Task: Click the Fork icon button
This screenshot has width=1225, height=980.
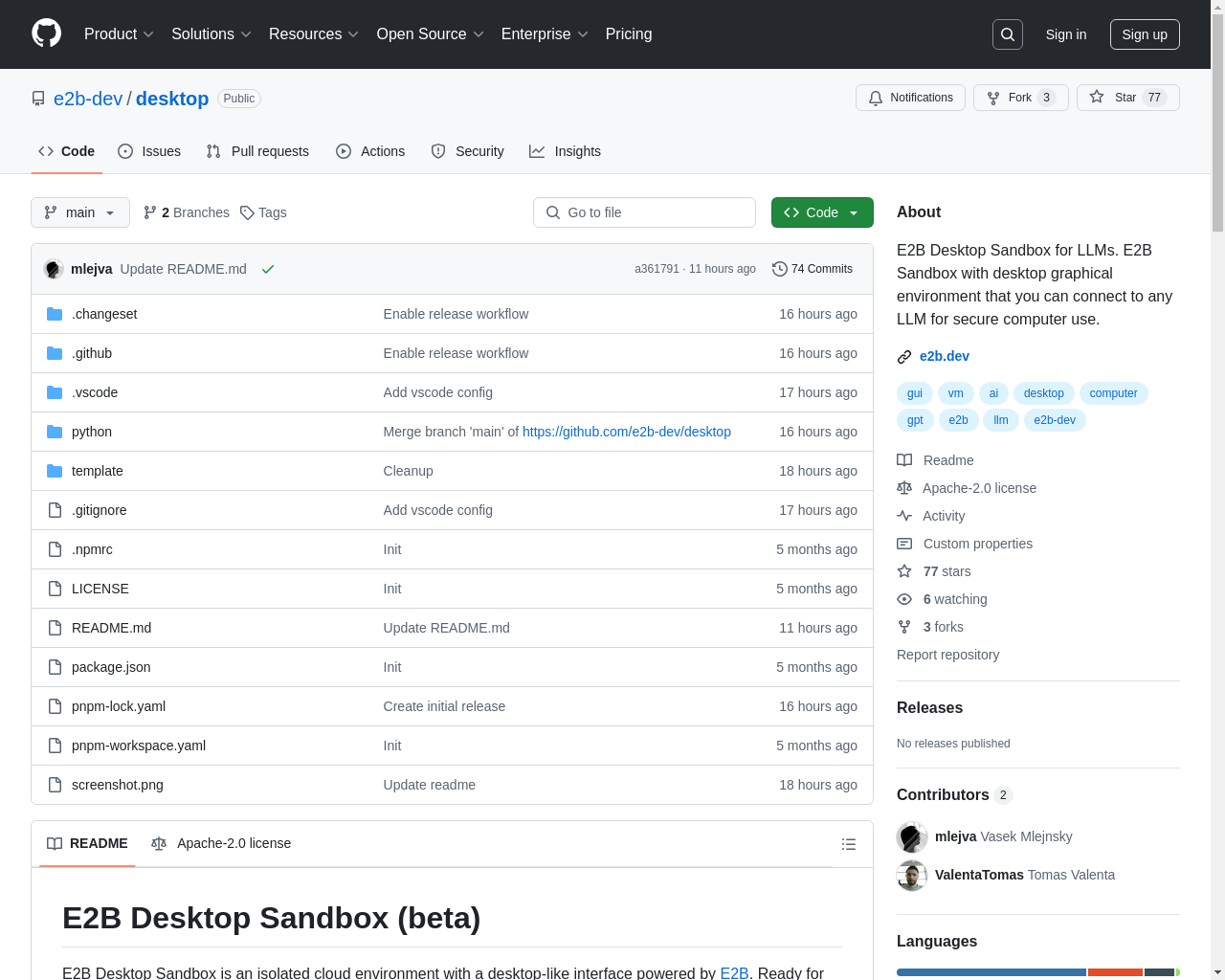Action: [1020, 98]
